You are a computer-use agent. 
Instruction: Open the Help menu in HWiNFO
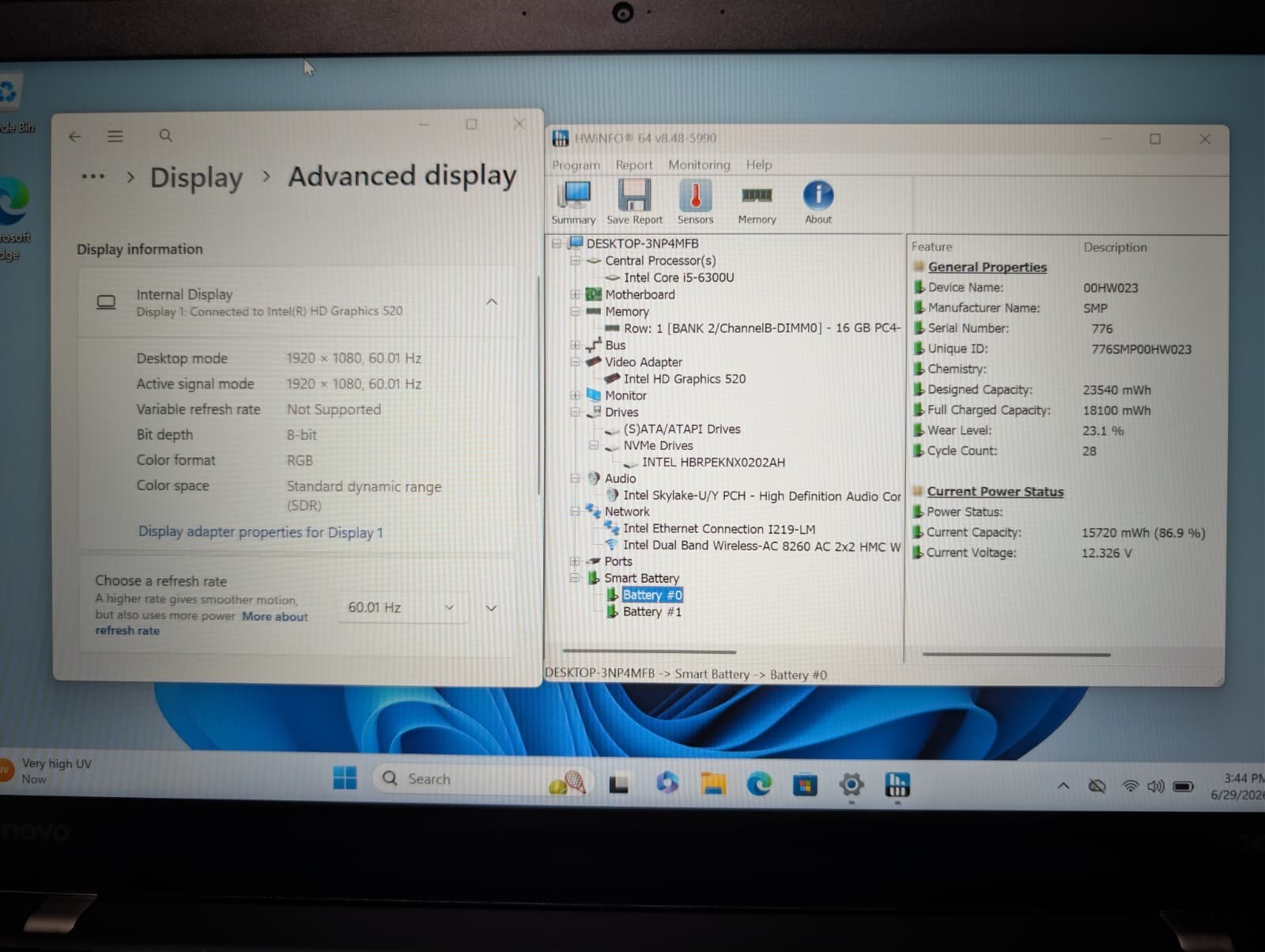(759, 164)
